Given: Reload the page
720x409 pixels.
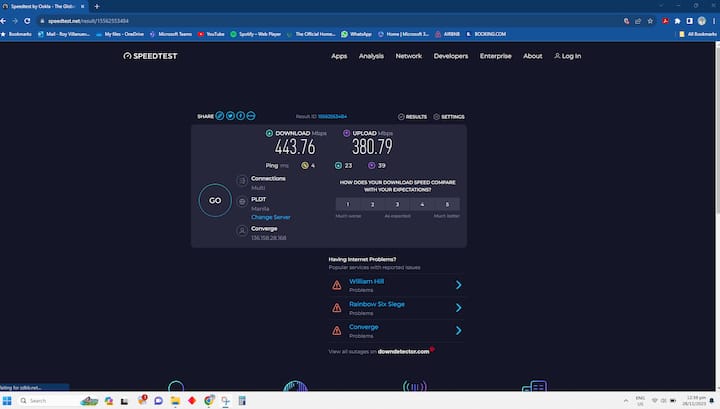Looking at the screenshot, I should coord(27,21).
